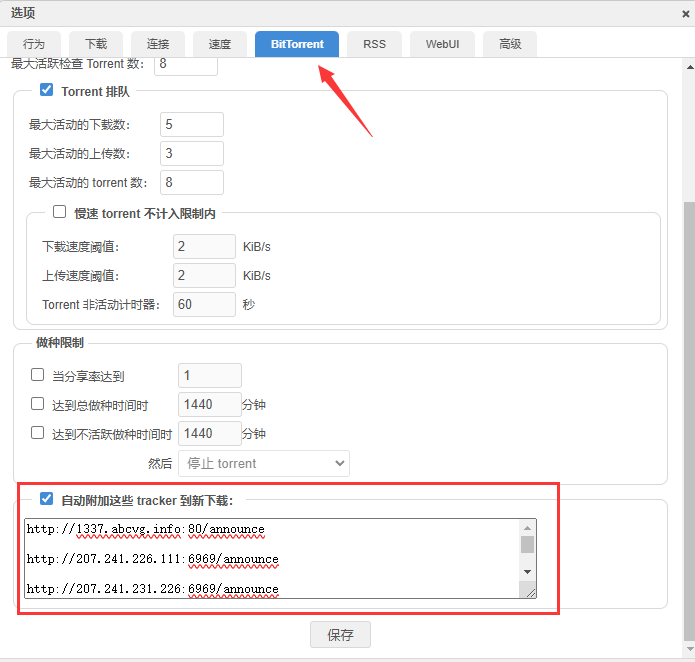Go to the 连接 tab
Screen dimensions: 695x662
(158, 44)
